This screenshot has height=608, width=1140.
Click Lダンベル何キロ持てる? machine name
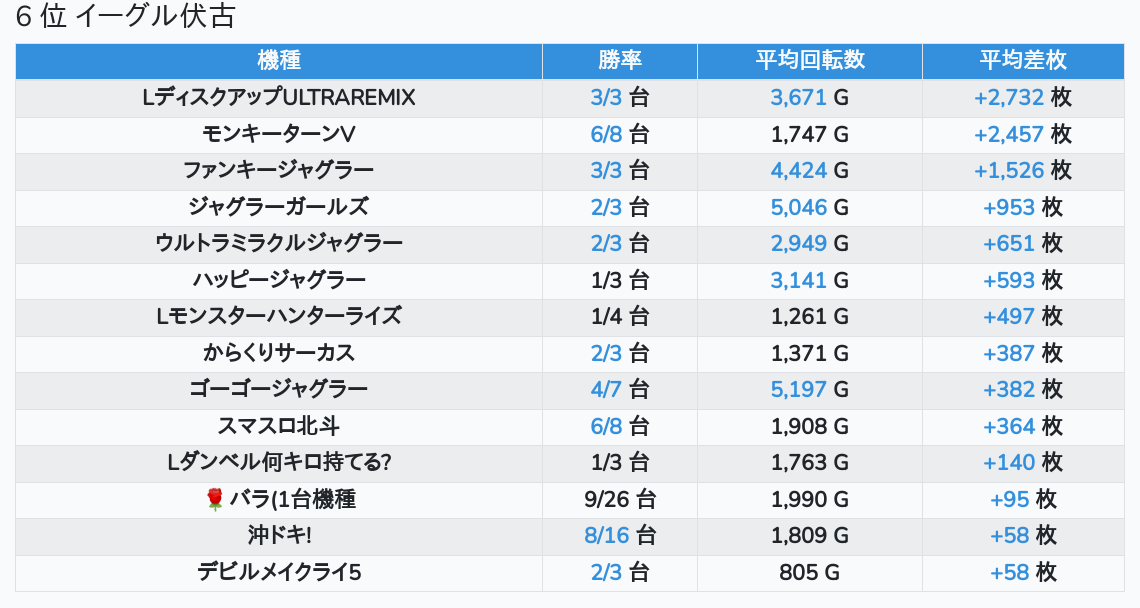click(279, 462)
